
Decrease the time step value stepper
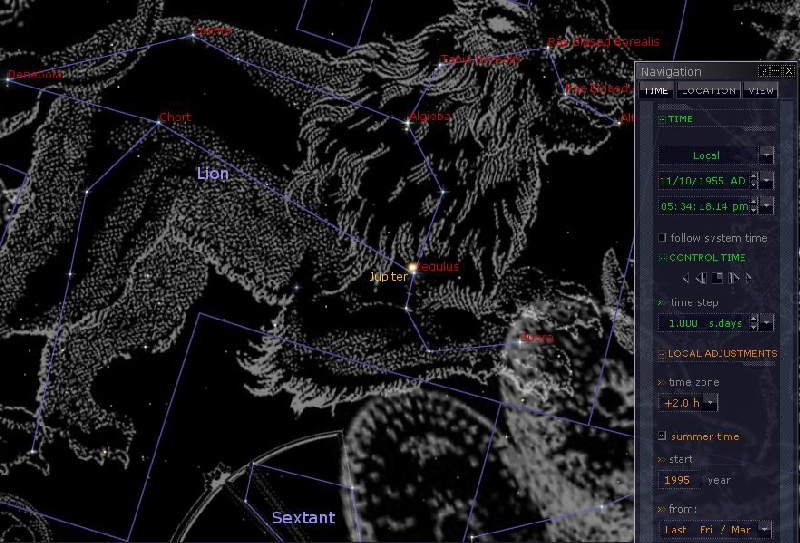(x=754, y=327)
